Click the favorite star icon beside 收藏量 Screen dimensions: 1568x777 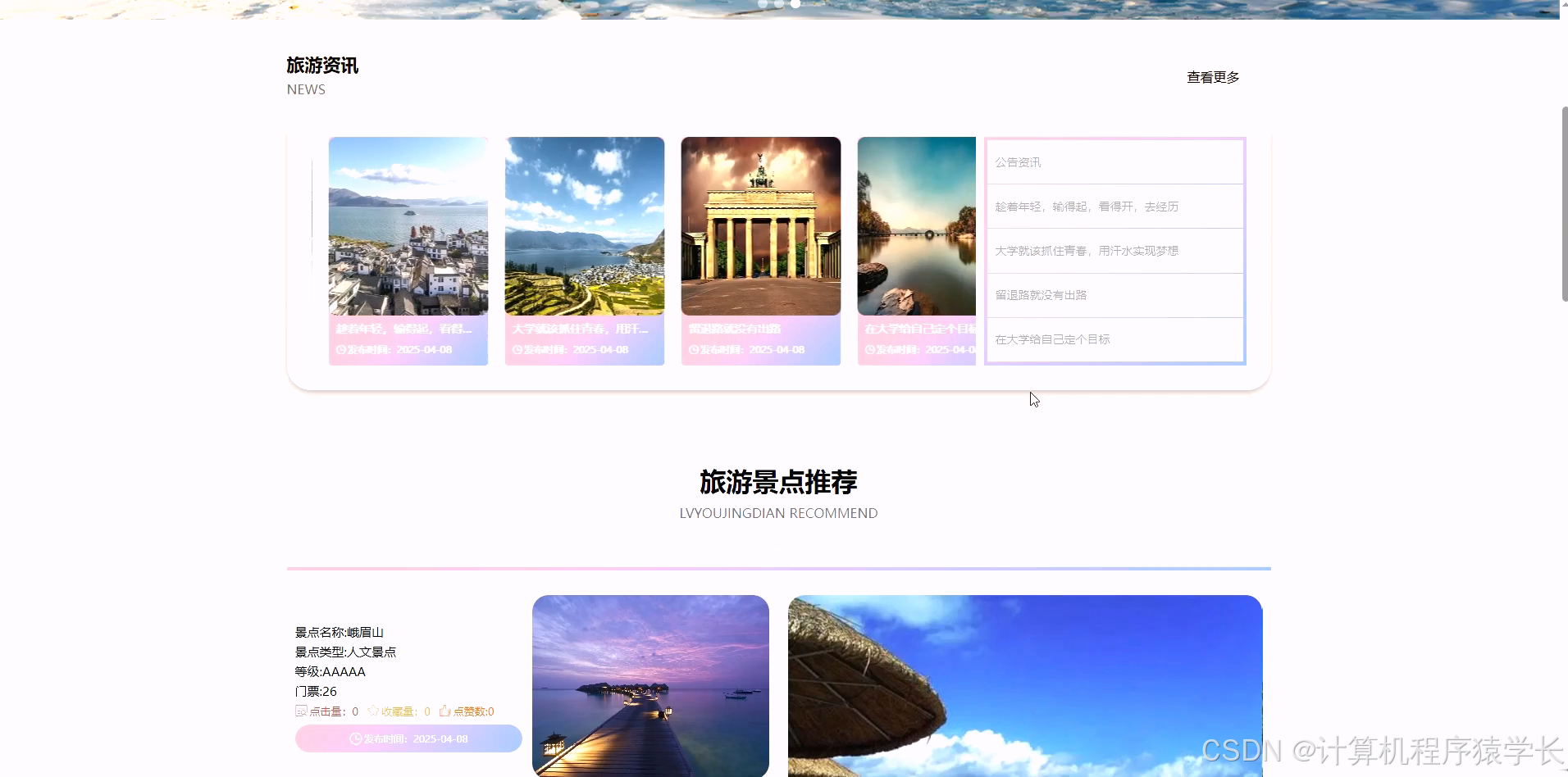373,711
